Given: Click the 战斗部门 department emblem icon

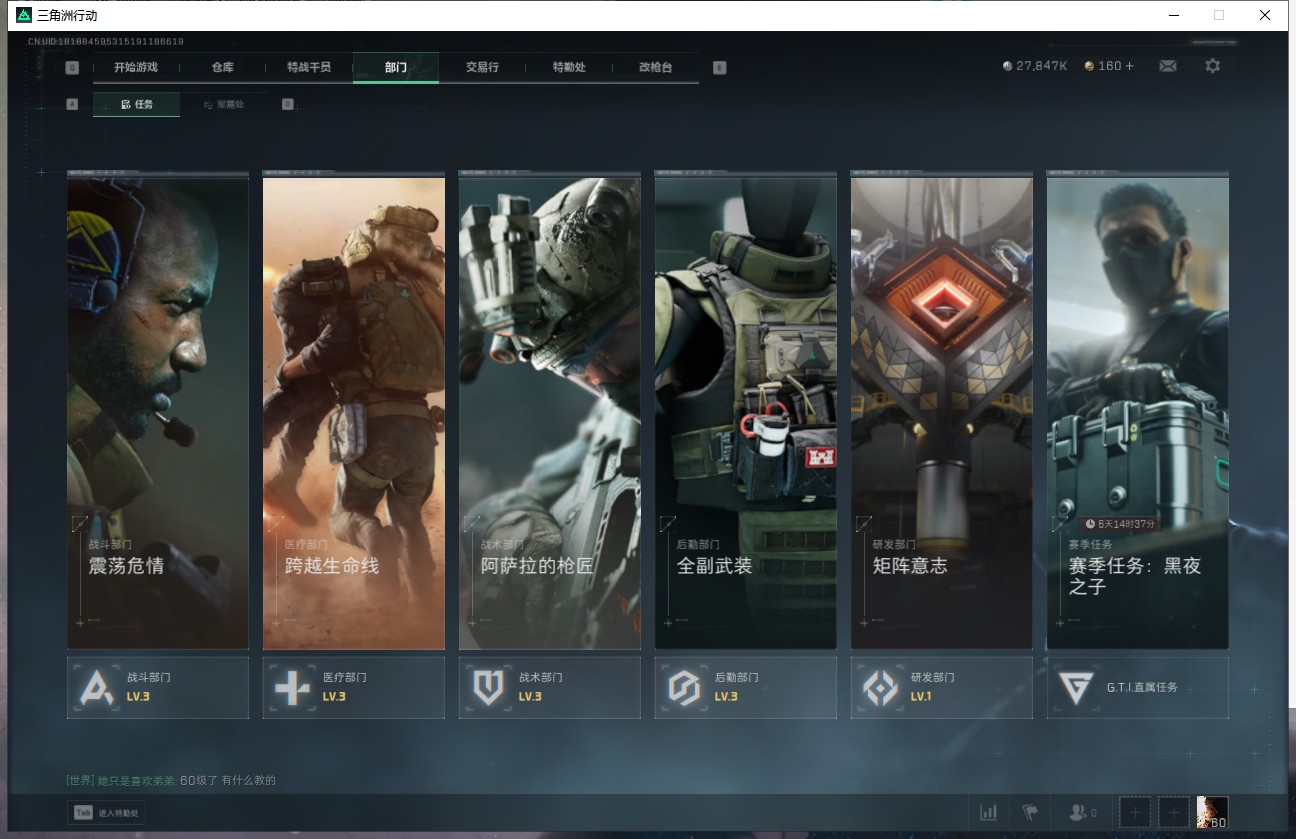Looking at the screenshot, I should point(97,688).
